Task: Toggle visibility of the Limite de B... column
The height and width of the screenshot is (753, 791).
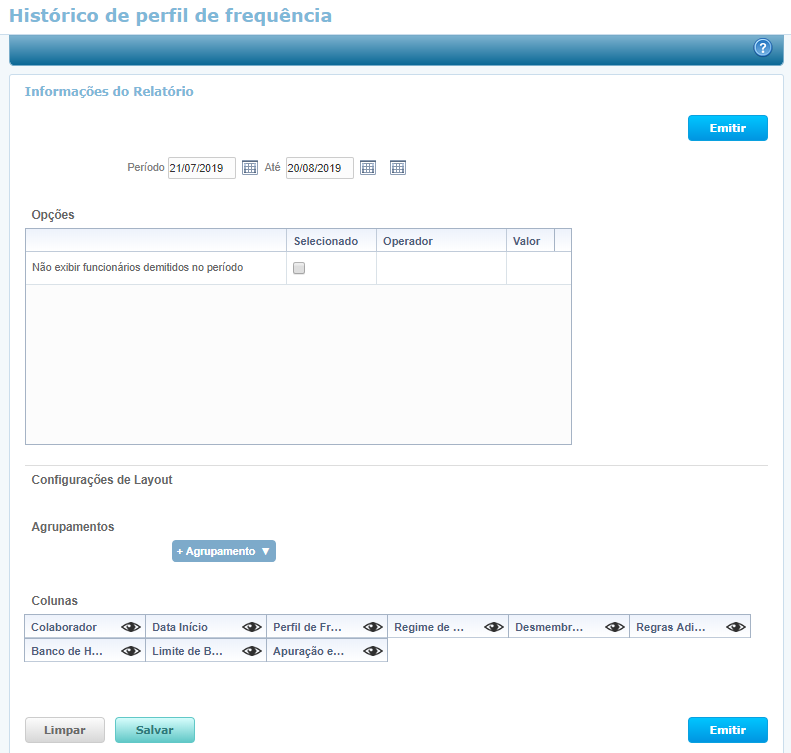Action: [x=252, y=651]
